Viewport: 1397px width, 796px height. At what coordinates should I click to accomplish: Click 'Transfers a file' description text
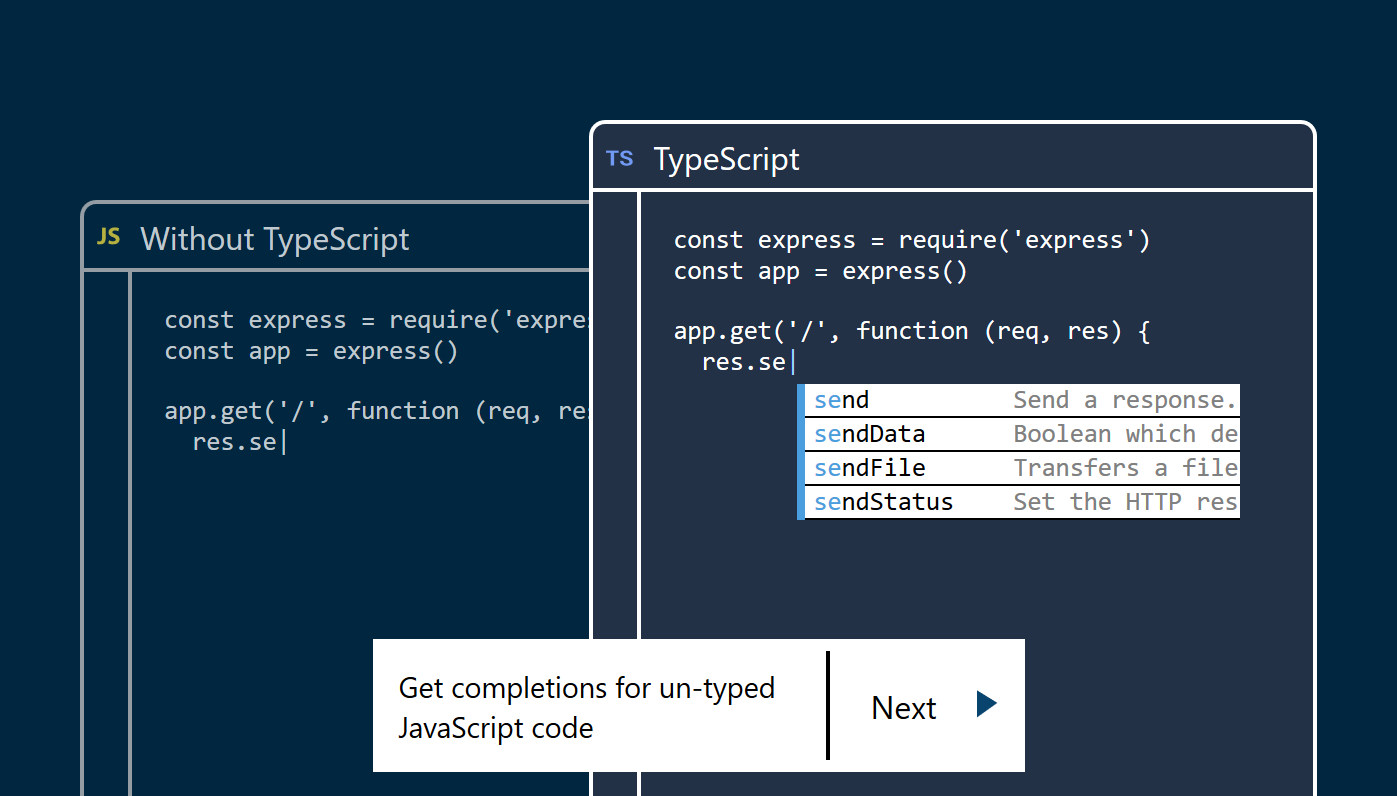(x=1126, y=468)
